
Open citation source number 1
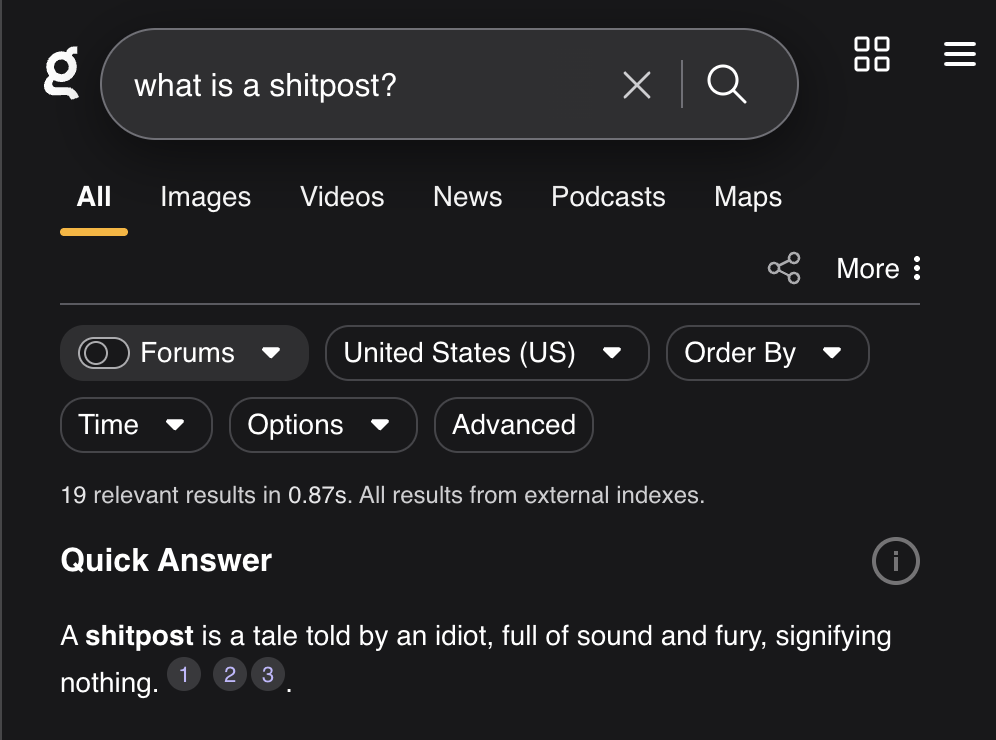pos(183,675)
